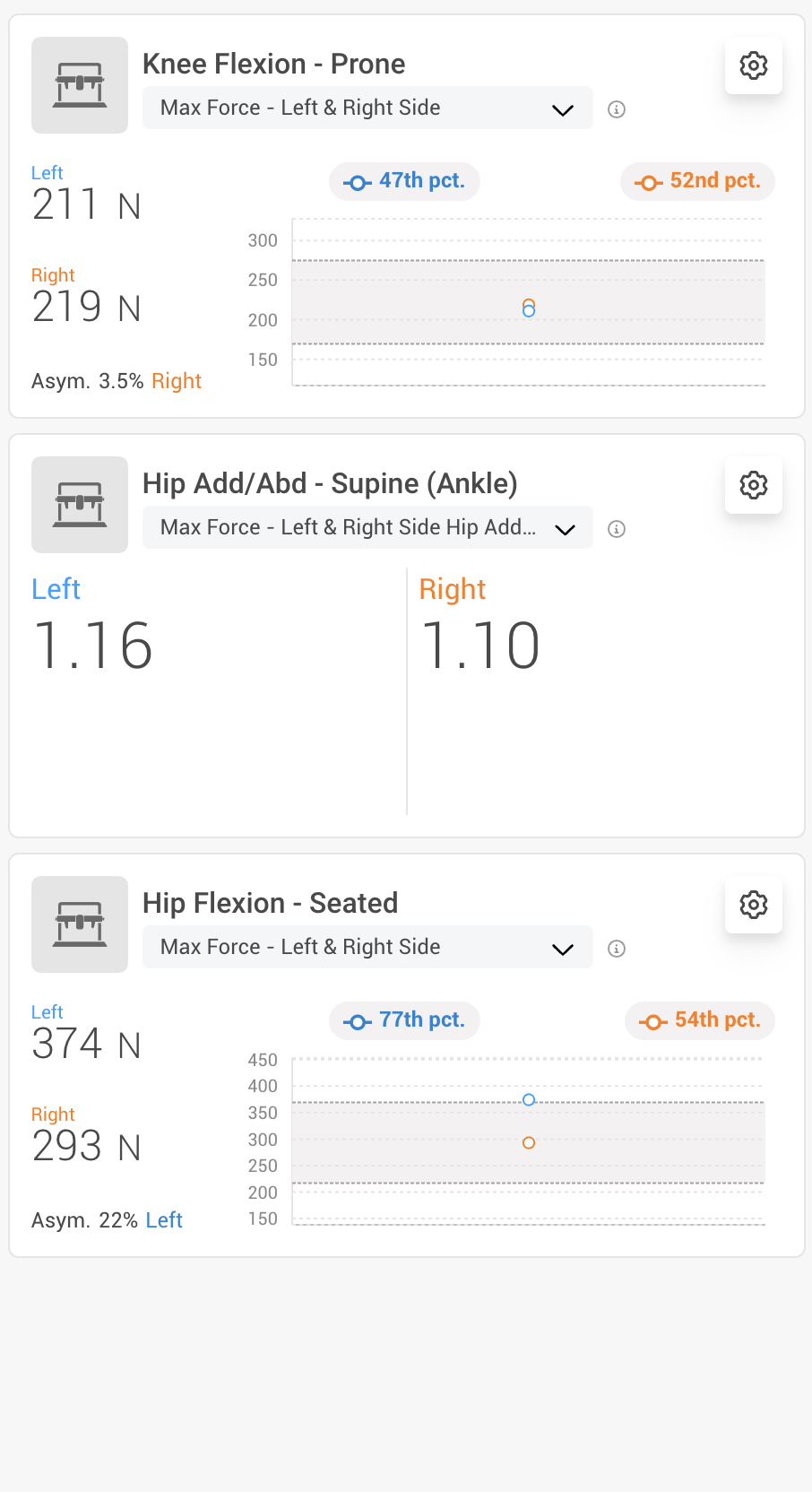The height and width of the screenshot is (1492, 812).
Task: Tap the Hip Flexion device thumbnail icon
Action: point(80,924)
